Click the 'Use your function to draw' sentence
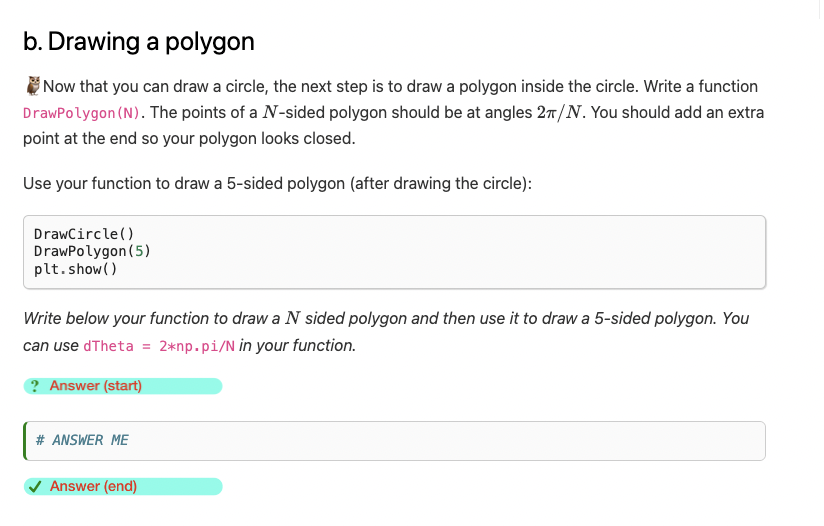The height and width of the screenshot is (526, 824). coord(277,183)
